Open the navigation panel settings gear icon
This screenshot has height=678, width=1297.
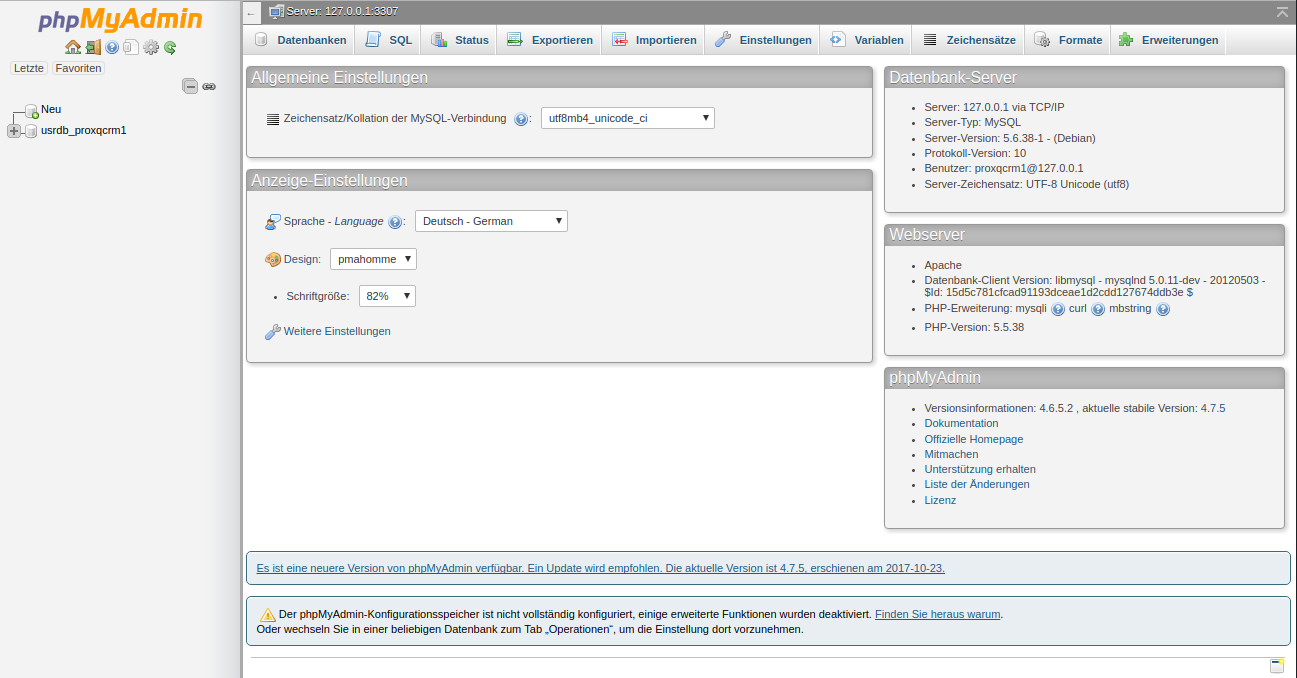tap(151, 47)
